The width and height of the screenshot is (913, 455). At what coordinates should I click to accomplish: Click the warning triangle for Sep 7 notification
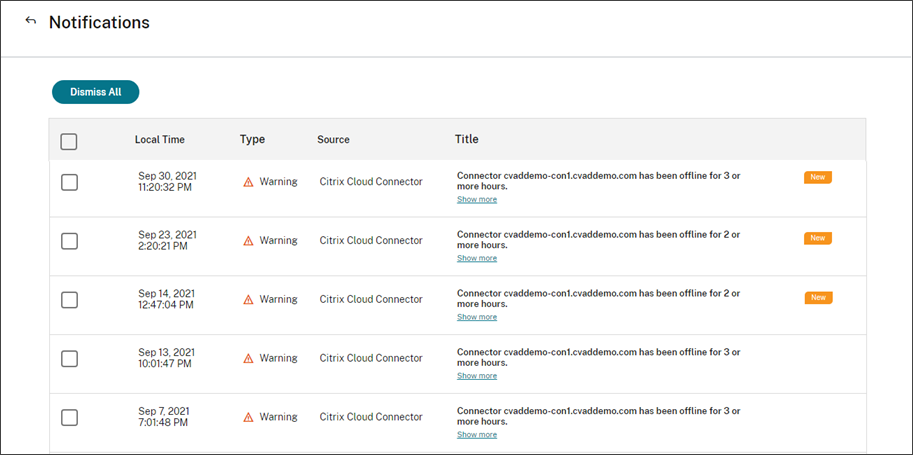point(248,417)
